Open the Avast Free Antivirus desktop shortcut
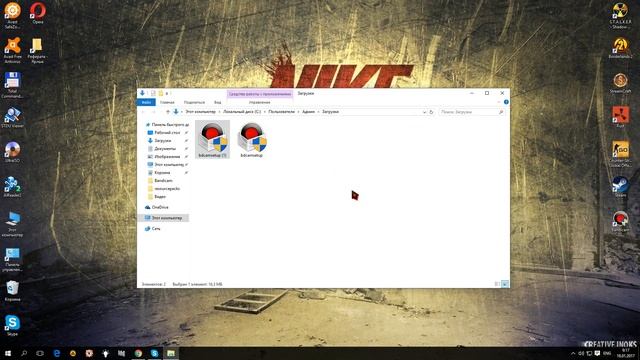 [x=12, y=50]
